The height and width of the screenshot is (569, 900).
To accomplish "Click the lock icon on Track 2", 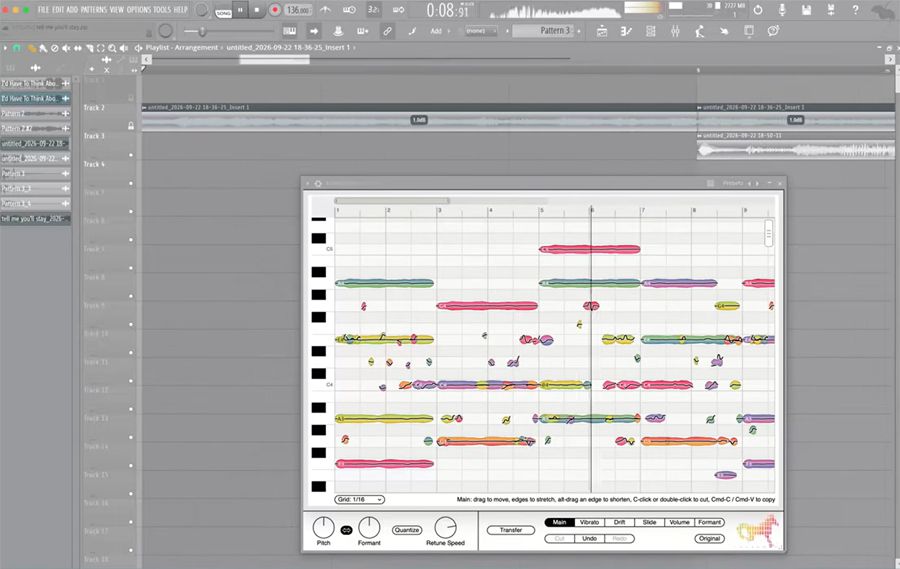I will 131,126.
